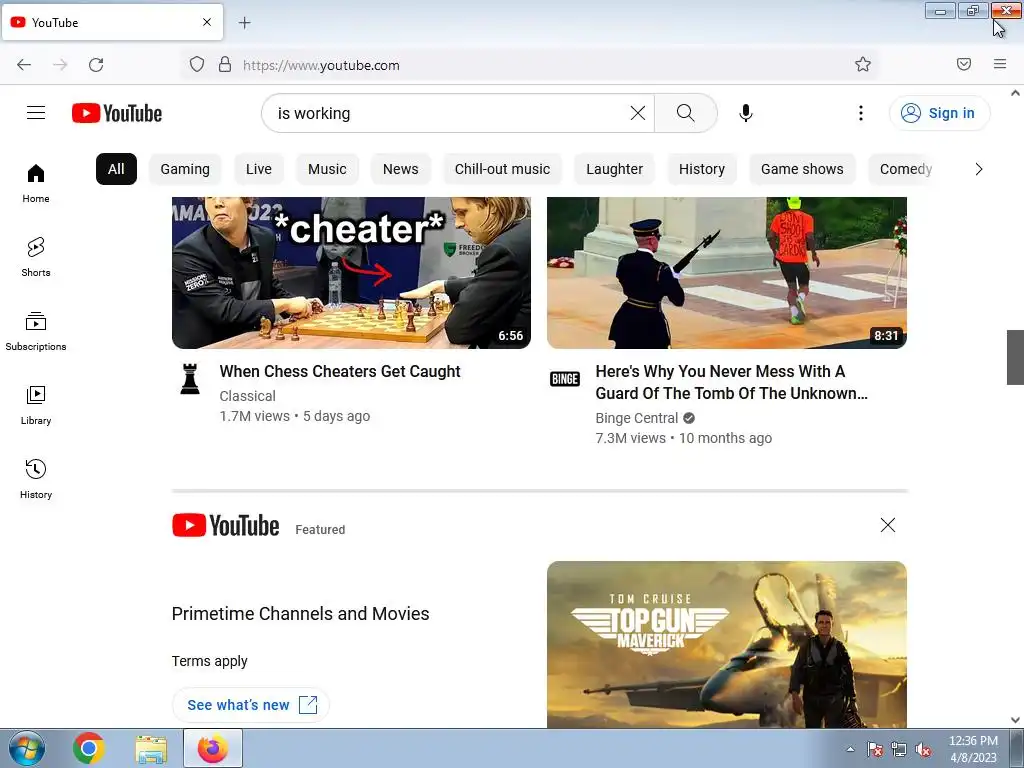Open the Tomb Guard video thumbnail
Viewport: 1024px width, 768px height.
(x=727, y=273)
